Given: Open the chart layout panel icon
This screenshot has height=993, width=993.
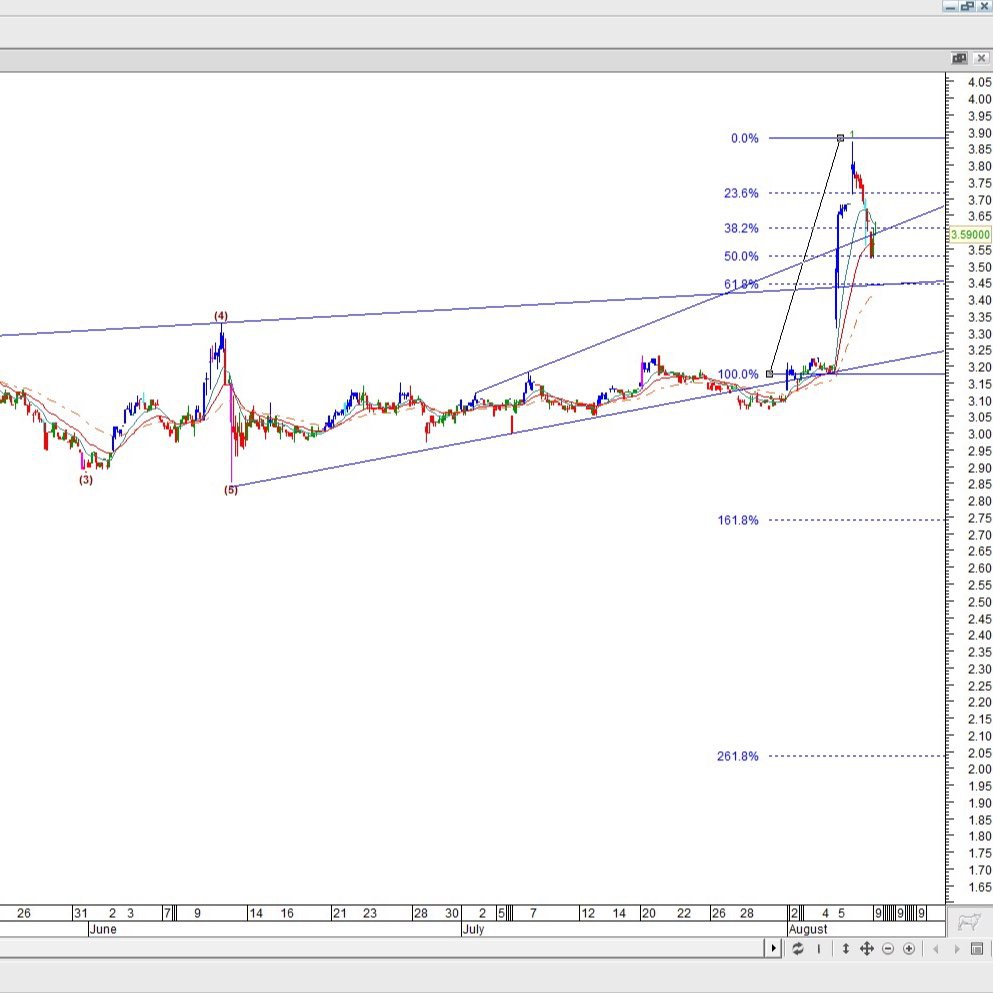Looking at the screenshot, I should pos(977,948).
